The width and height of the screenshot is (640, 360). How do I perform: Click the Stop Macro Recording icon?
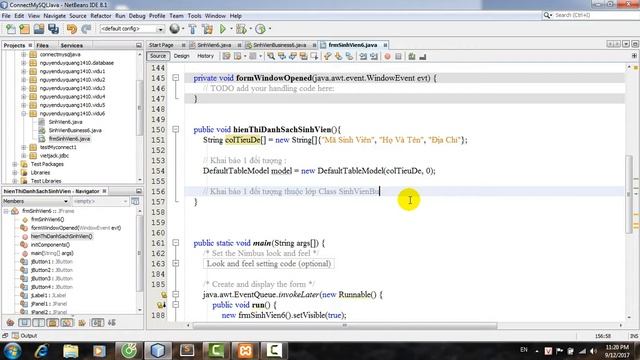[x=398, y=56]
